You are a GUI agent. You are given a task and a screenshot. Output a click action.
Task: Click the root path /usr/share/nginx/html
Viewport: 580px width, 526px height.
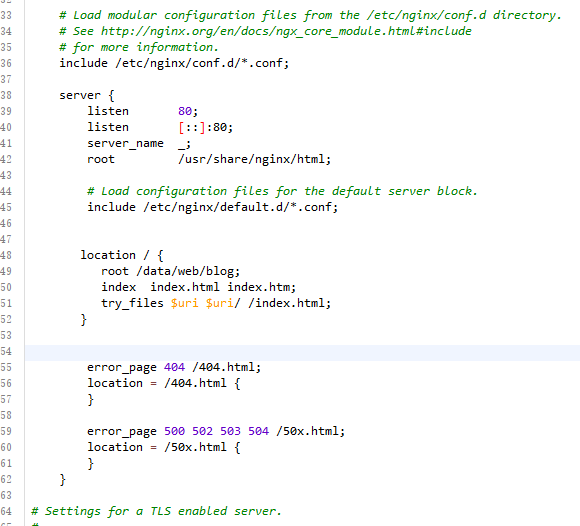pyautogui.click(x=254, y=159)
